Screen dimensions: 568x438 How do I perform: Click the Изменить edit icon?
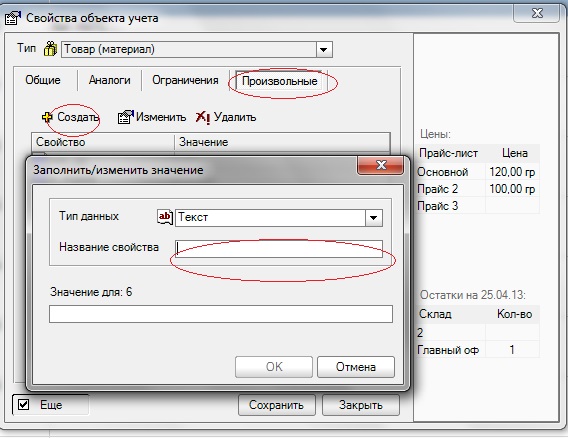pos(125,117)
